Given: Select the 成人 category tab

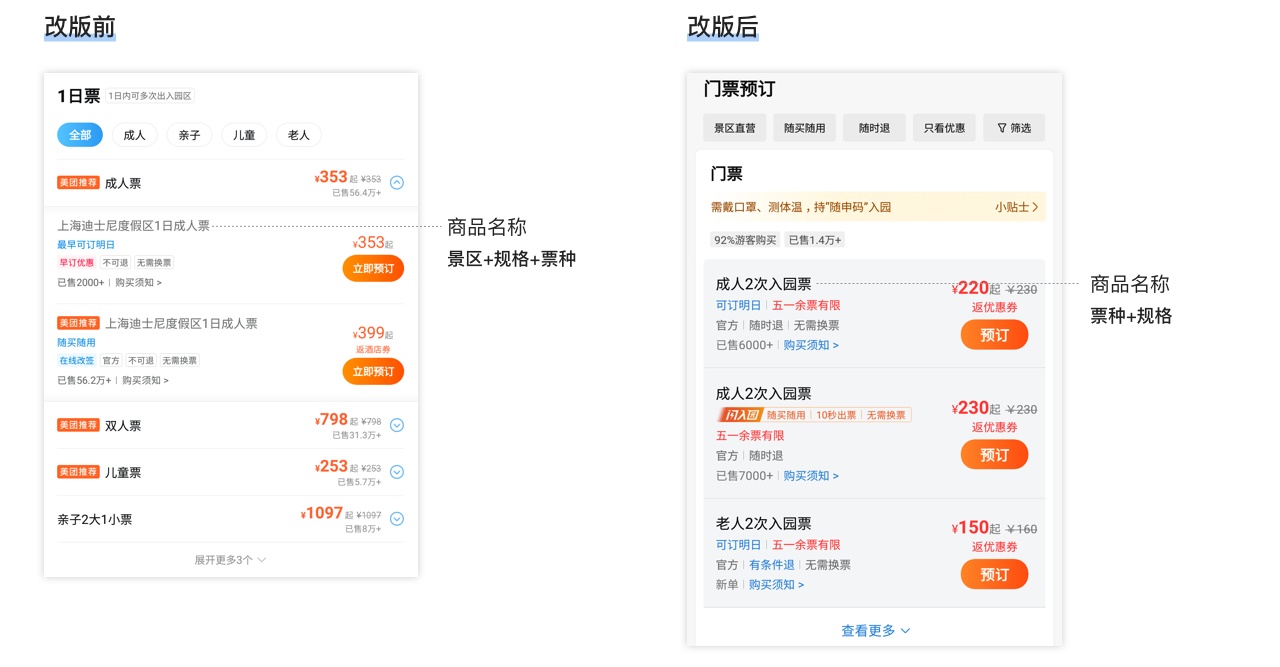Looking at the screenshot, I should coord(134,134).
